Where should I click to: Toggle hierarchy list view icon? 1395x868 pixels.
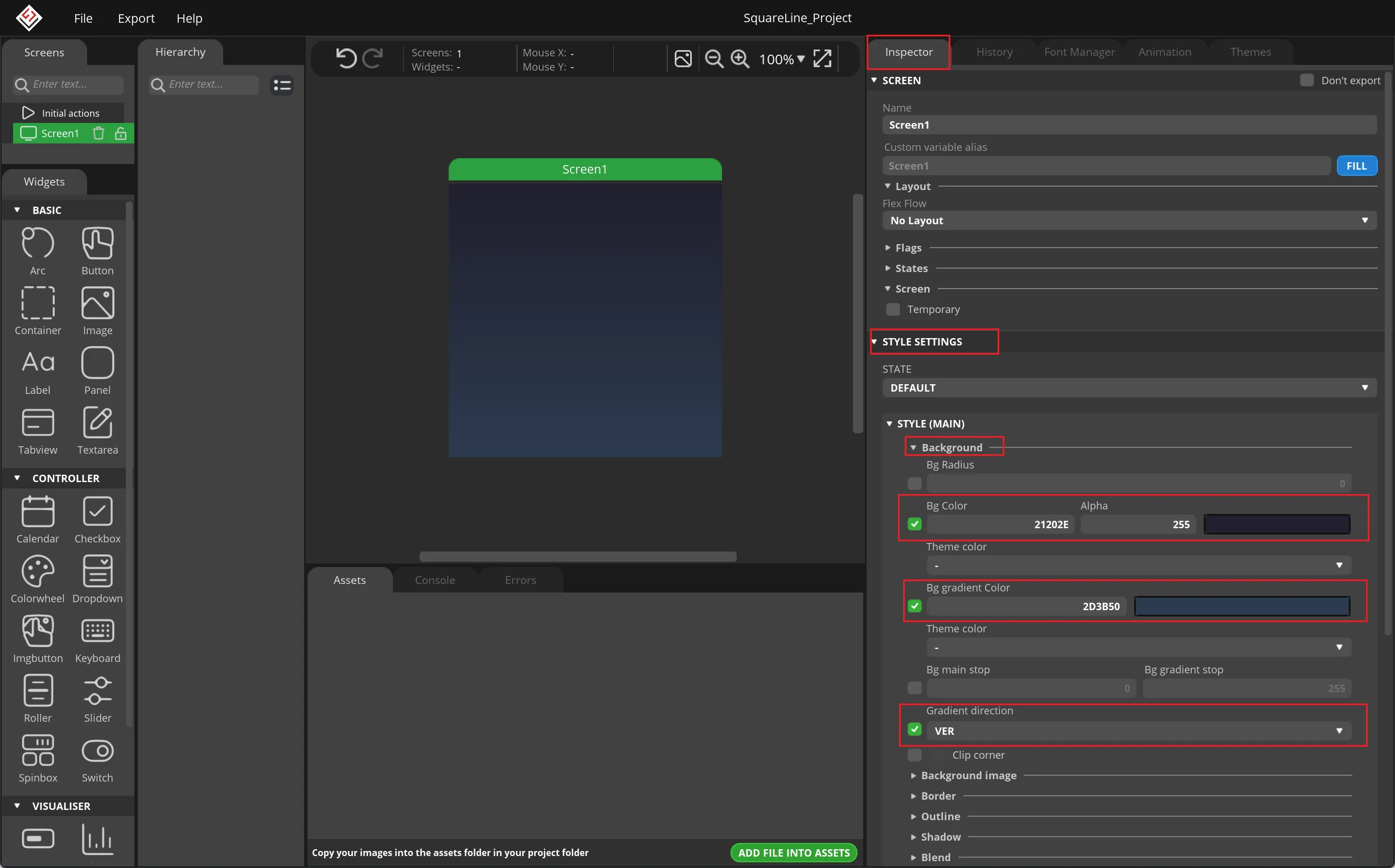pyautogui.click(x=282, y=85)
